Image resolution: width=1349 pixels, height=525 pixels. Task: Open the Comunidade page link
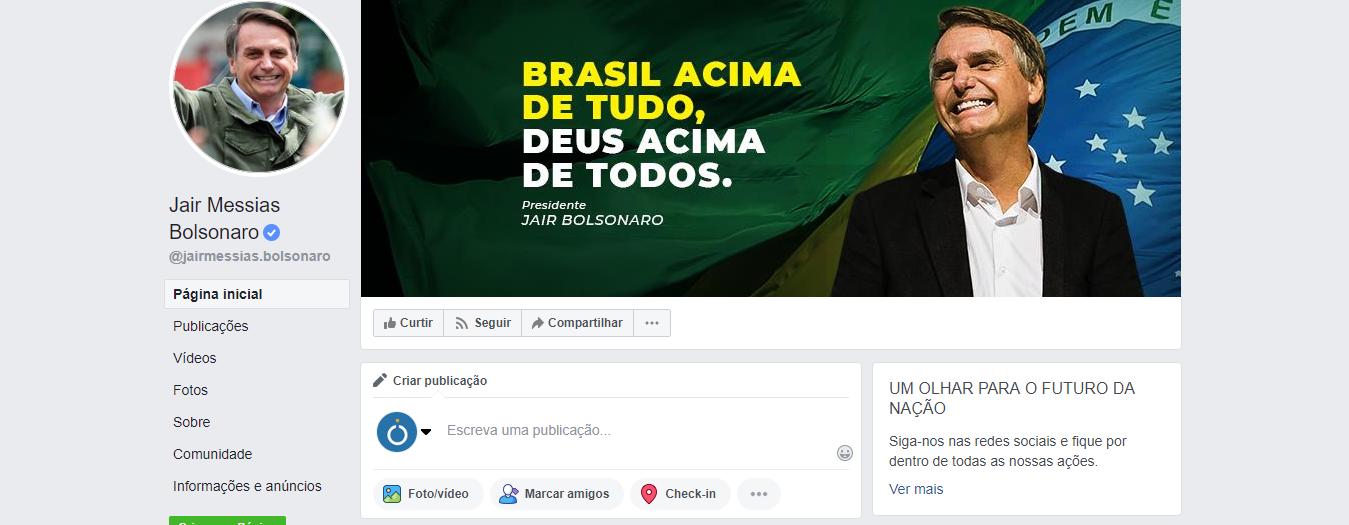pyautogui.click(x=213, y=454)
